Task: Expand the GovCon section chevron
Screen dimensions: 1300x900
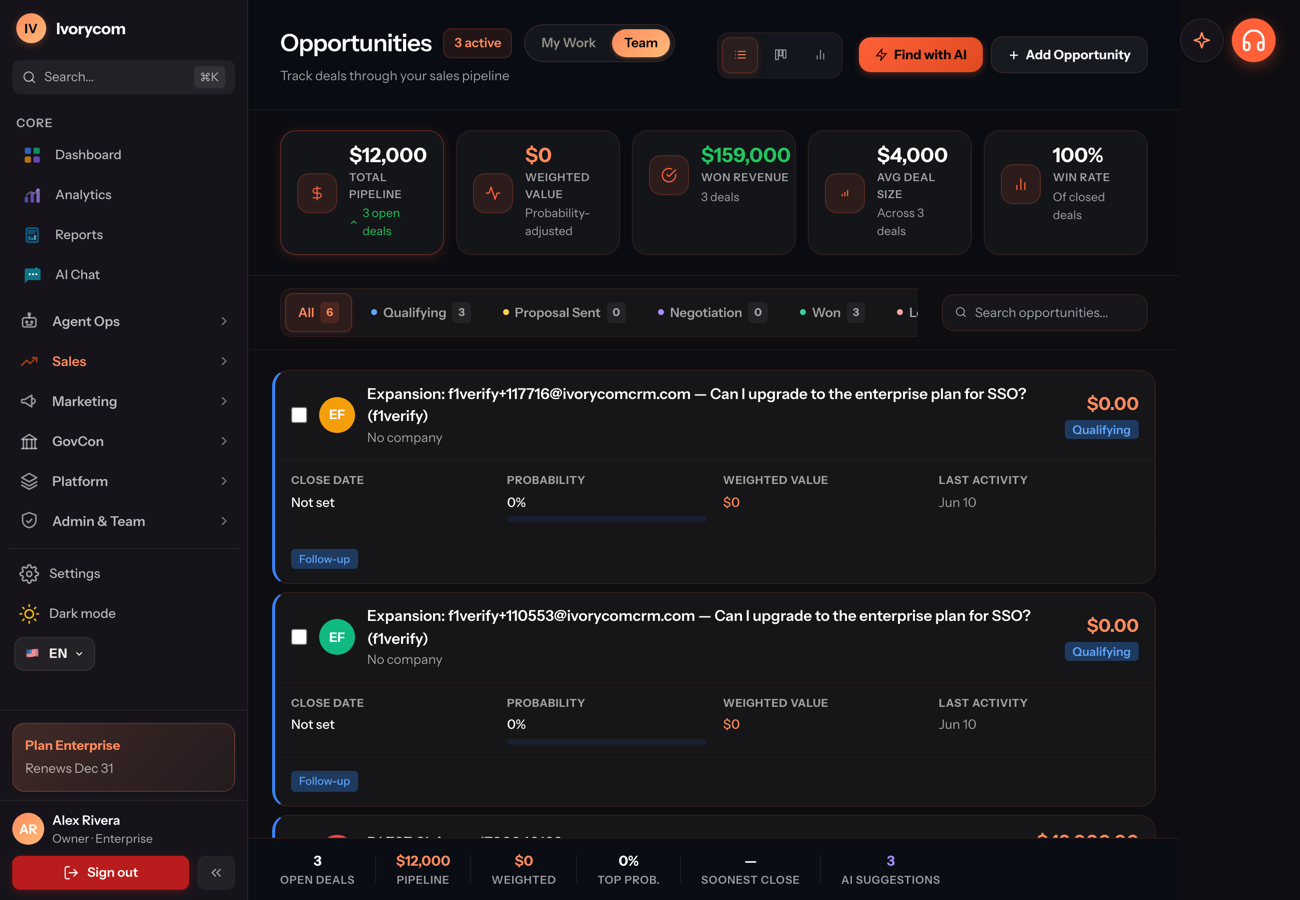Action: pyautogui.click(x=224, y=441)
